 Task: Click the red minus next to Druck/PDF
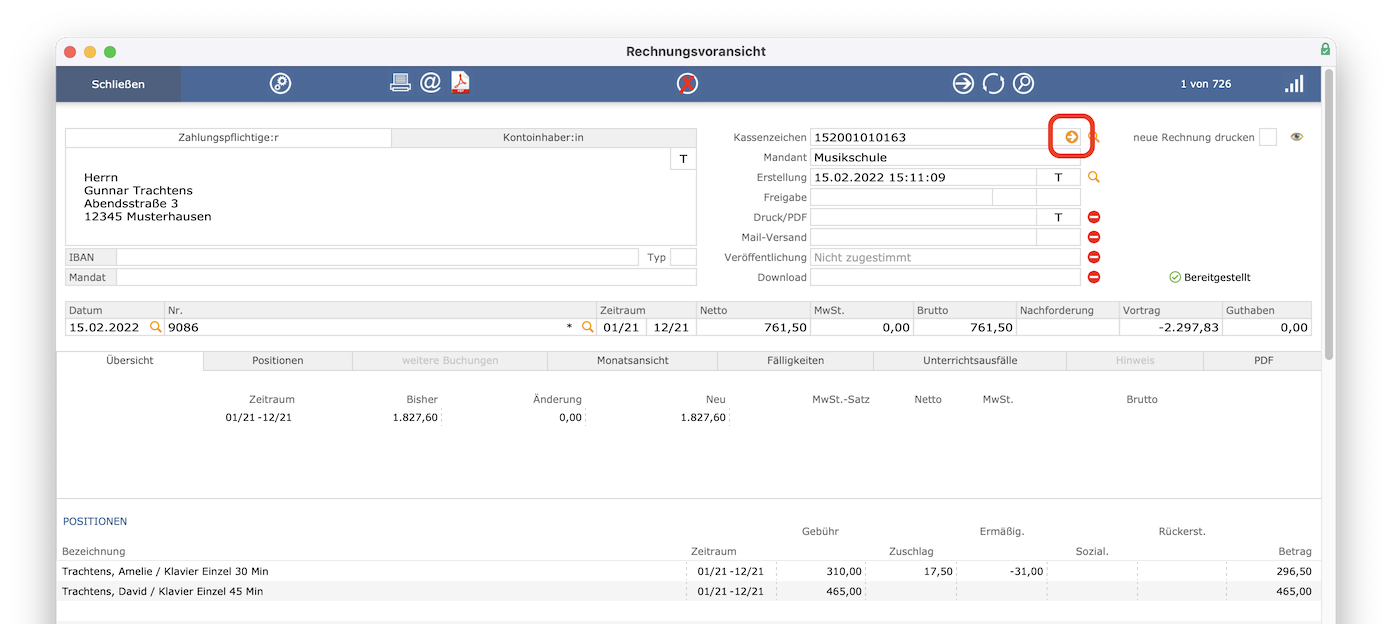coord(1094,217)
